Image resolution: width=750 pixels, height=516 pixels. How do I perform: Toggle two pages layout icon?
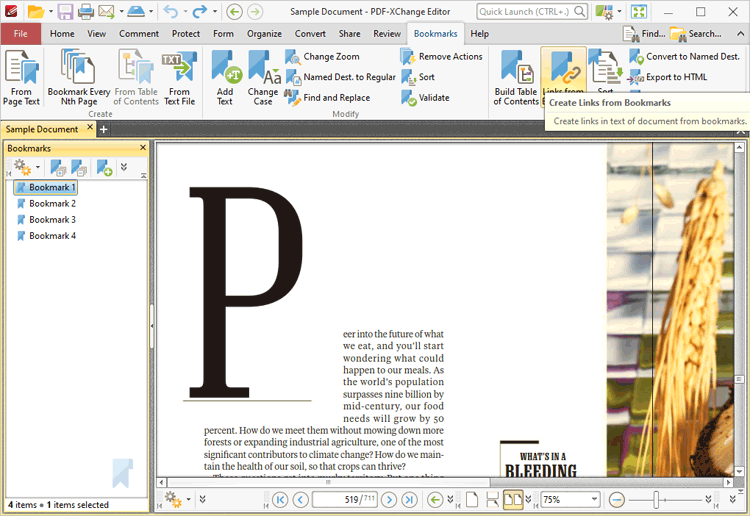tap(513, 500)
